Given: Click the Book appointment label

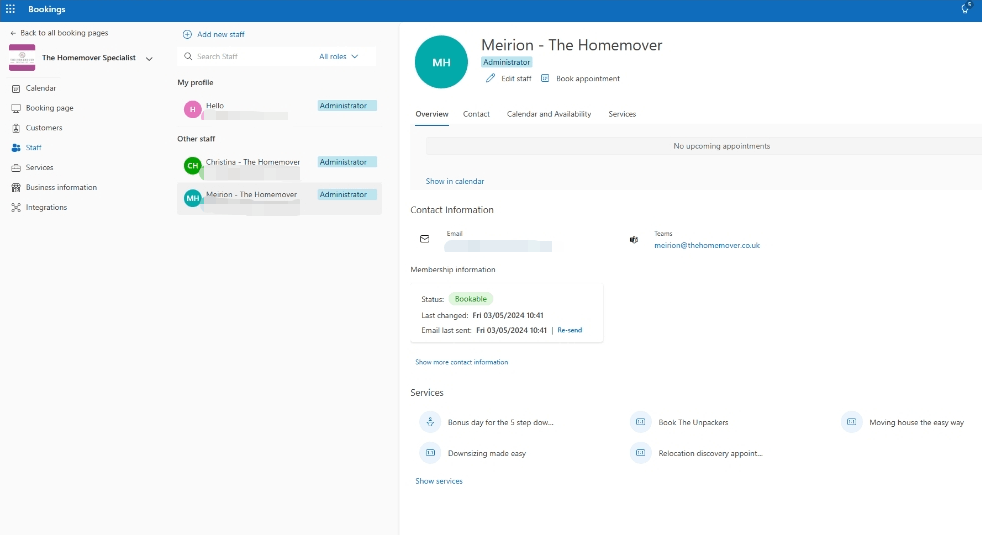Looking at the screenshot, I should click(x=588, y=79).
